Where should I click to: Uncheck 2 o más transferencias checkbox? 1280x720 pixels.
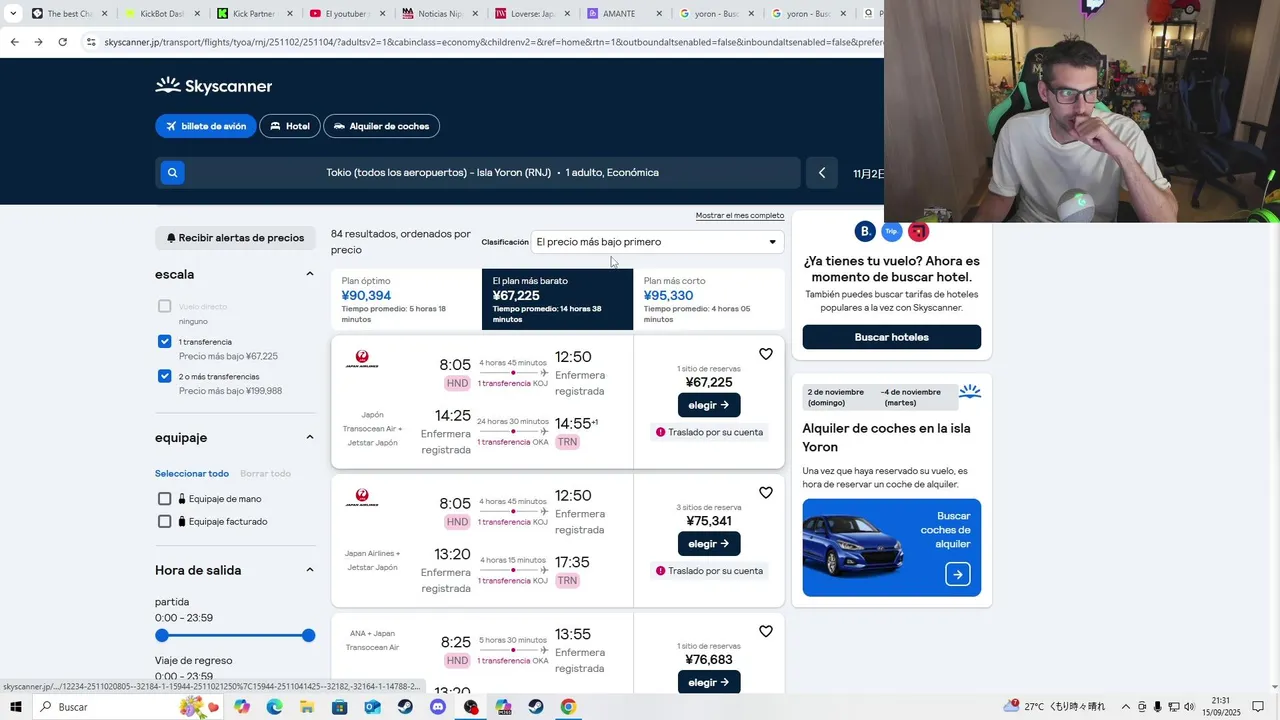point(165,376)
